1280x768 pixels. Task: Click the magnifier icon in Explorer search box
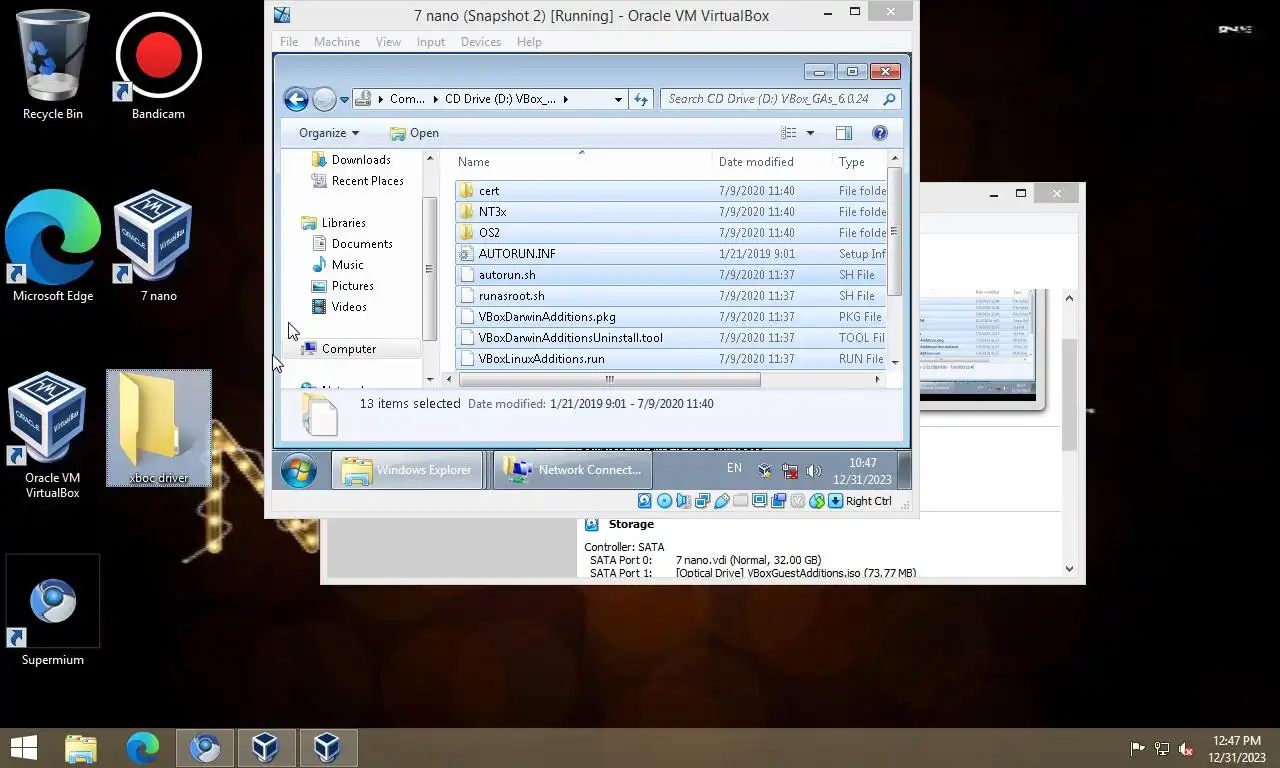coord(890,99)
